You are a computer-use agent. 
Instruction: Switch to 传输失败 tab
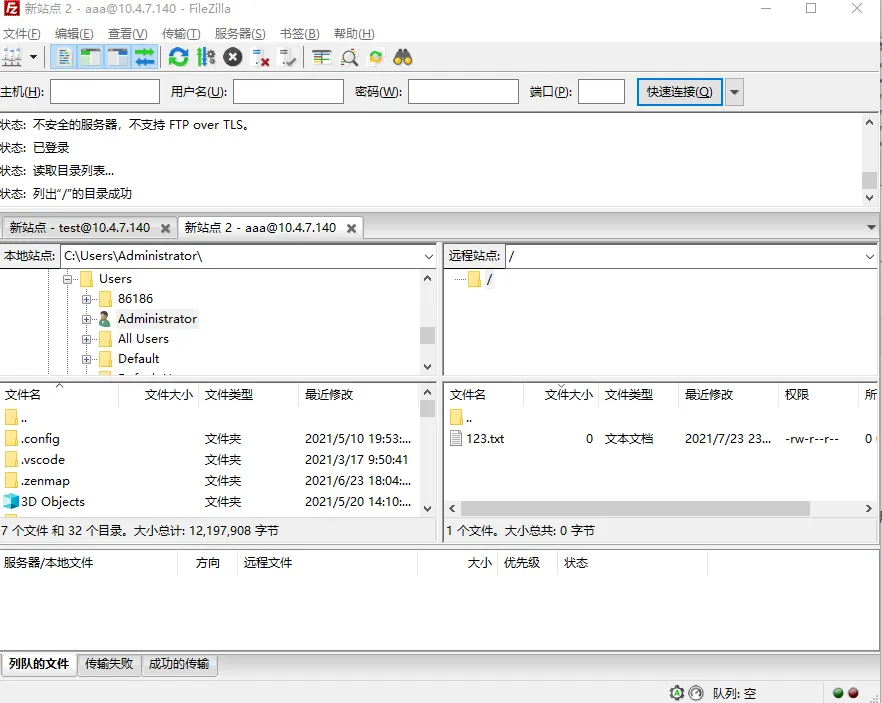109,664
